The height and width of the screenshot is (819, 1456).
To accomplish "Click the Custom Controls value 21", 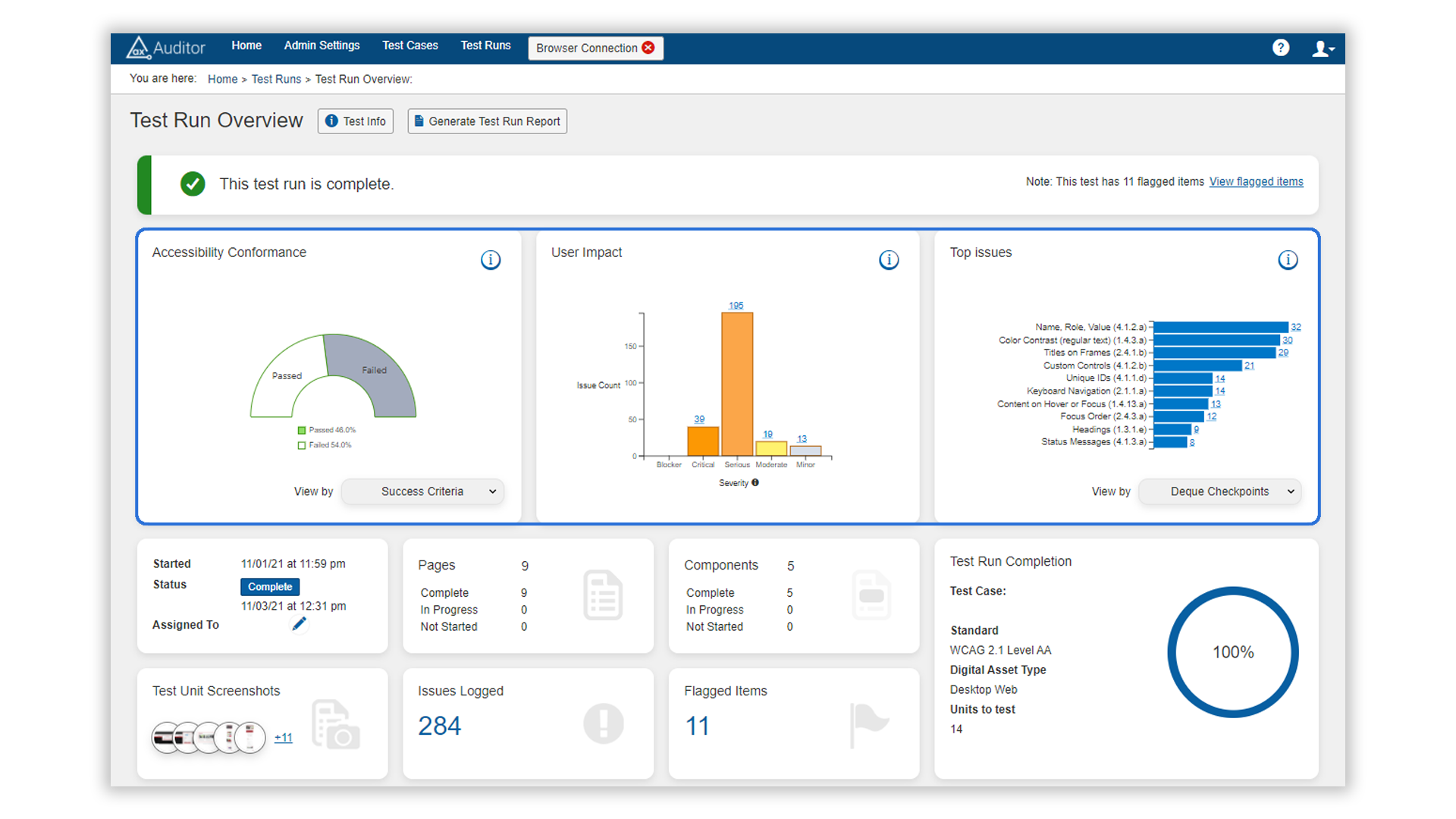I will [x=1249, y=366].
